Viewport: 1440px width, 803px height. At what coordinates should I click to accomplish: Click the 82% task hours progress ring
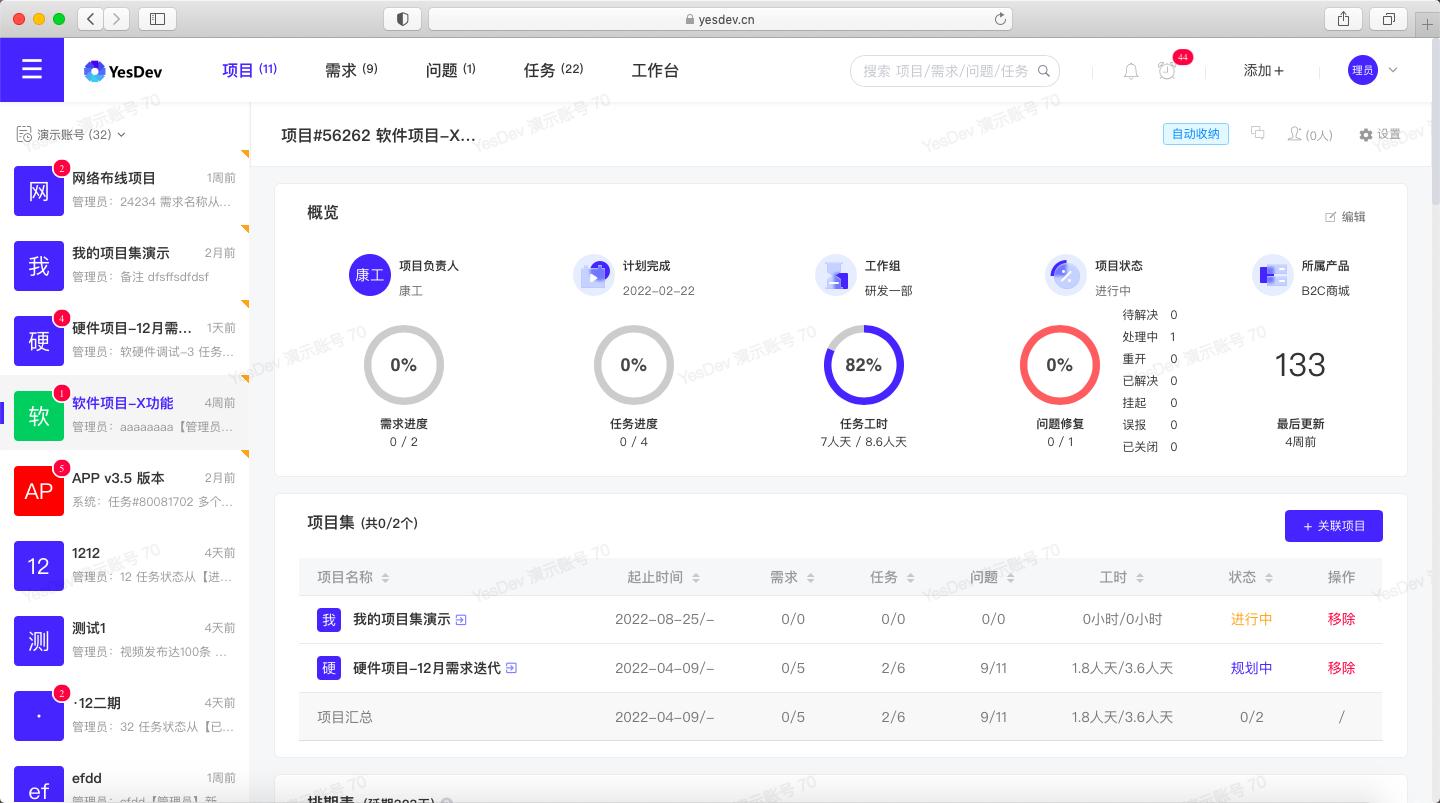coord(864,365)
